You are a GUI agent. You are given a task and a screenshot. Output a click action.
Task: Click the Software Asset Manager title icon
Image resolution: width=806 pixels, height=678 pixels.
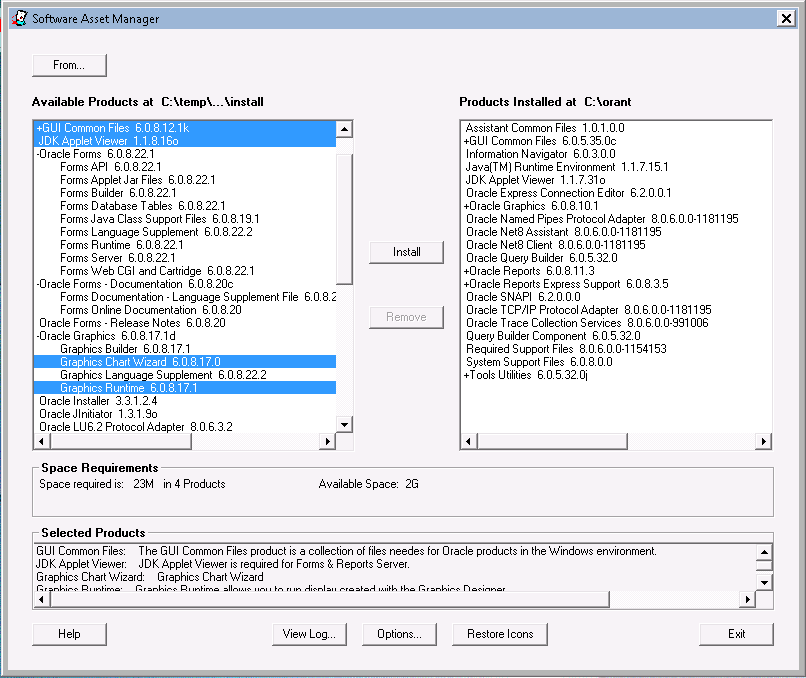point(19,19)
